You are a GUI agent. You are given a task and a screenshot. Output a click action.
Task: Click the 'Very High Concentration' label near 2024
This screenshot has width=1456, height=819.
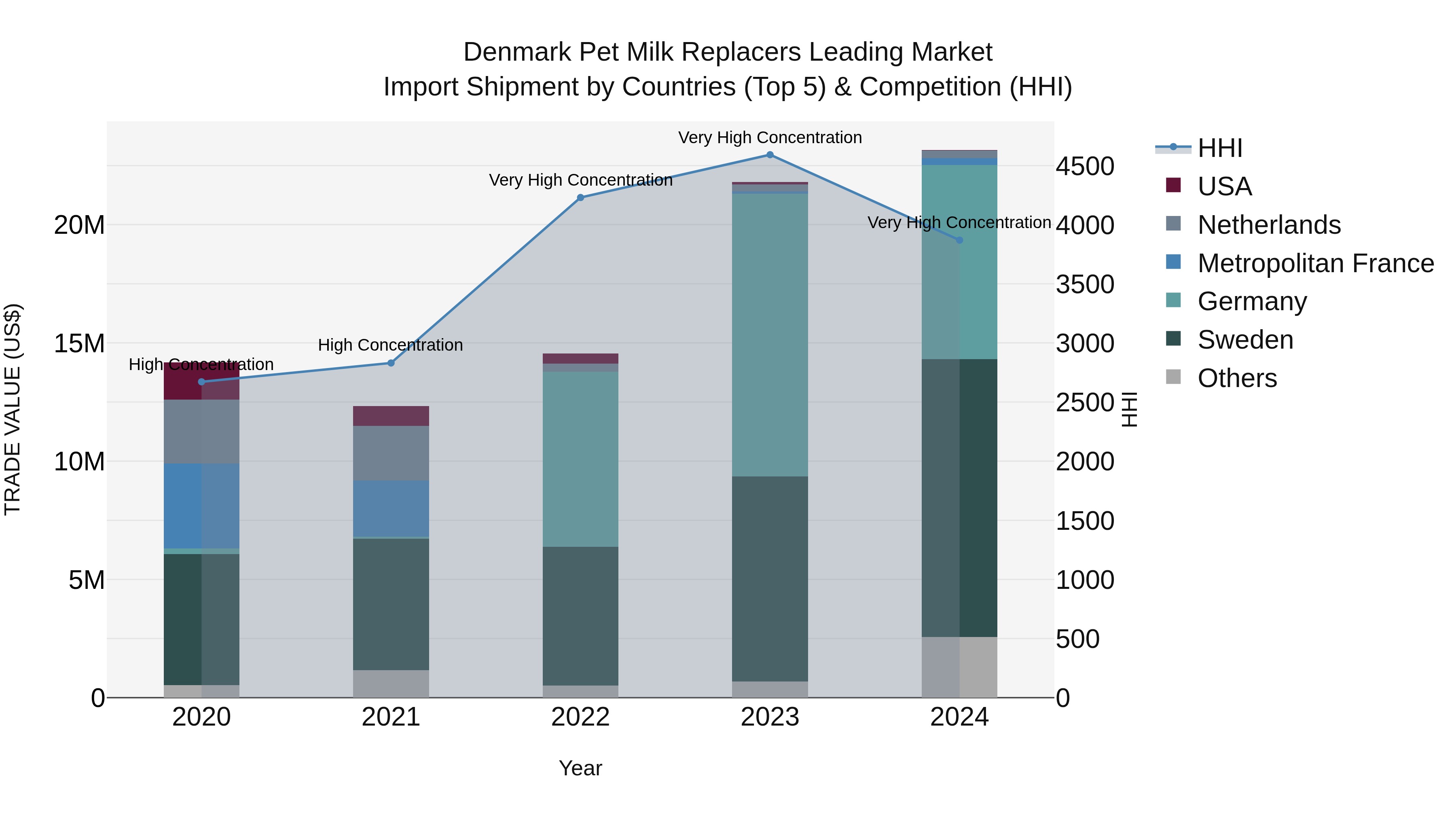pyautogui.click(x=960, y=223)
